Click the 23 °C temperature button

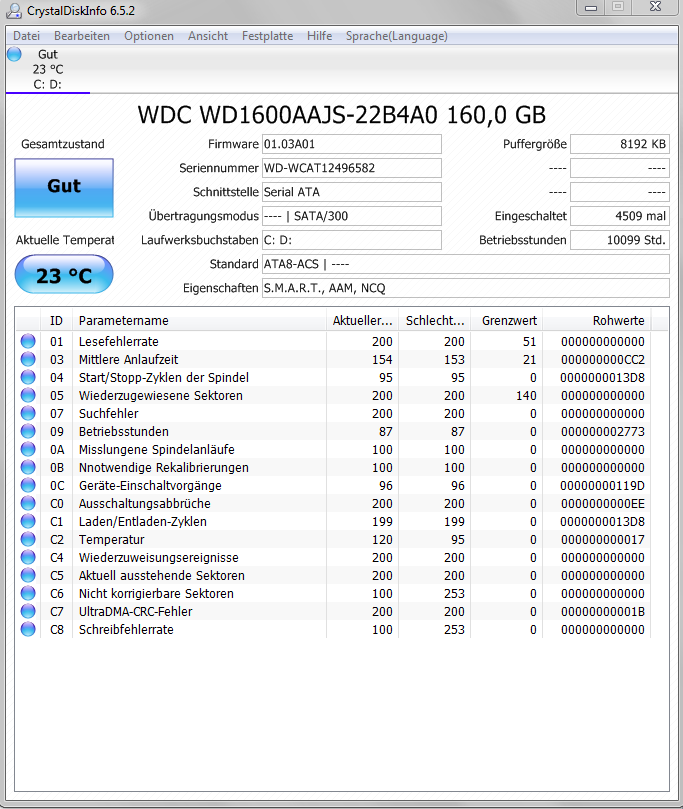pyautogui.click(x=64, y=274)
